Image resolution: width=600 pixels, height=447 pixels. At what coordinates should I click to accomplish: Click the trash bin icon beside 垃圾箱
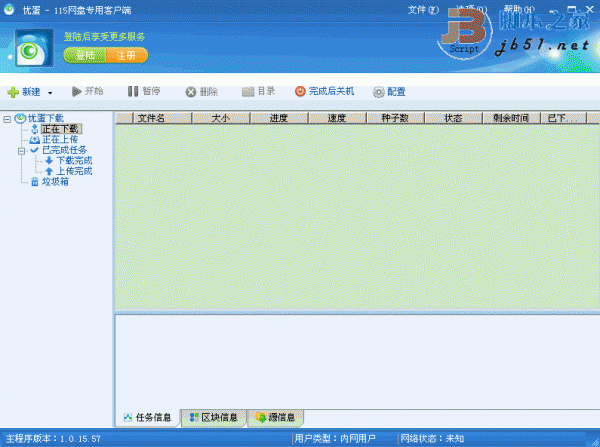[x=34, y=181]
